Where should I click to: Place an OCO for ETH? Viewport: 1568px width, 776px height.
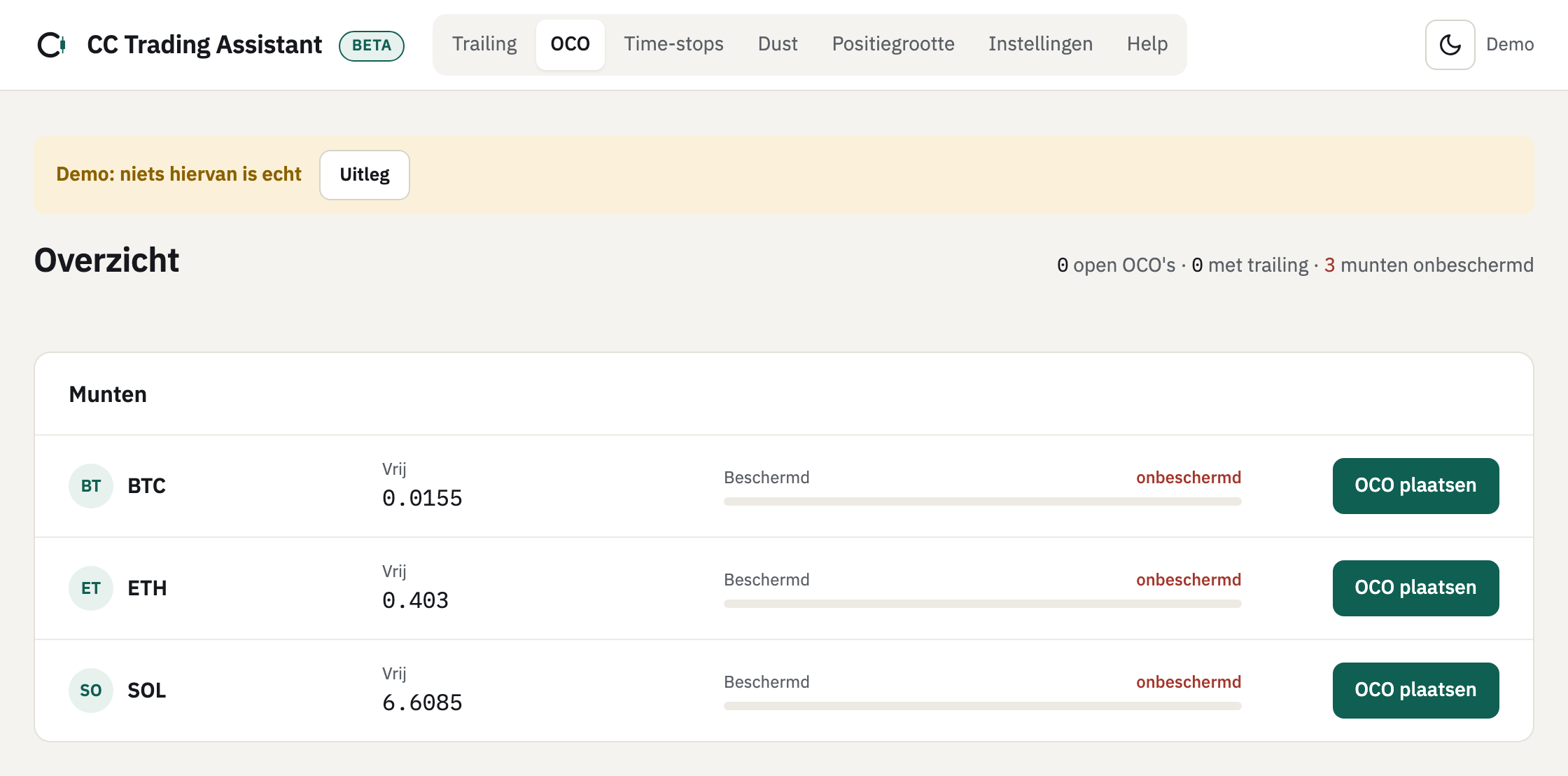1415,588
